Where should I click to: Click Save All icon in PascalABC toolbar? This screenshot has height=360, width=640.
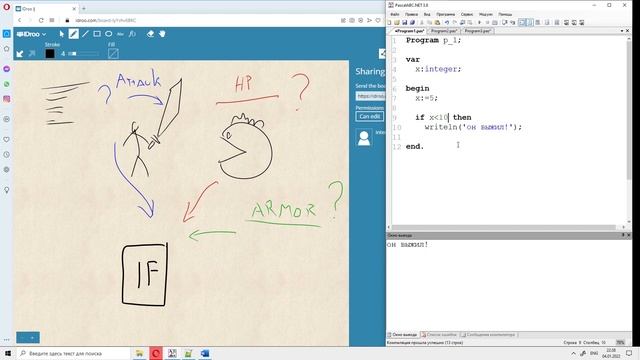tap(412, 22)
